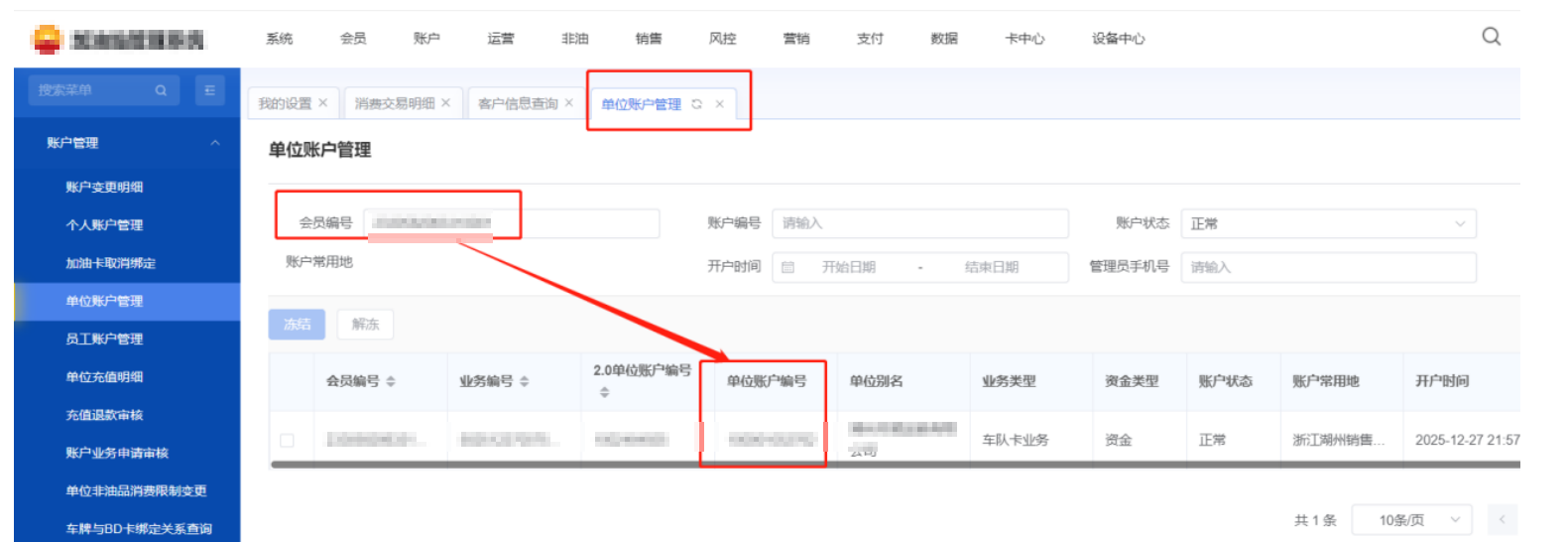This screenshot has height=542, width=1568.
Task: Click the 解冻 button
Action: (365, 325)
